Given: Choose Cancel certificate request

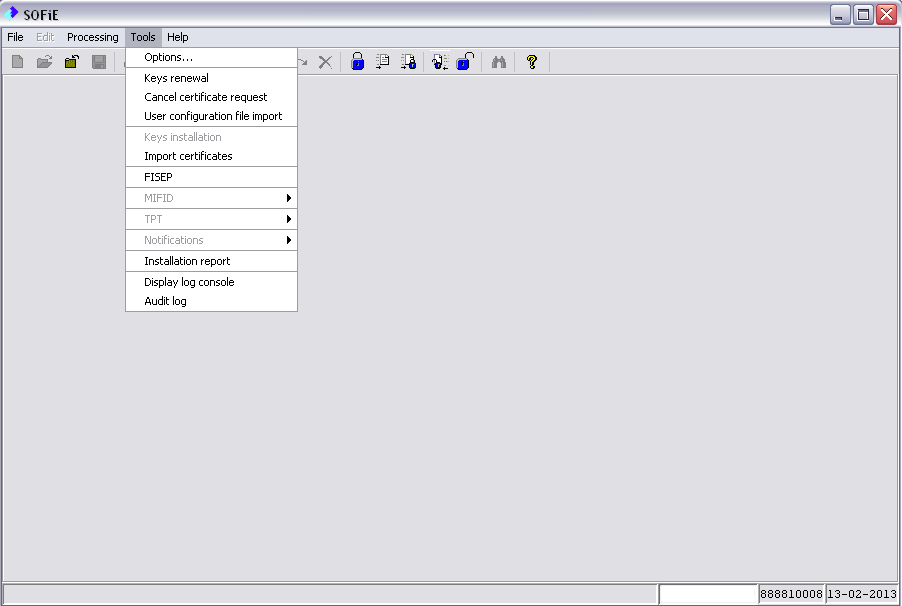Looking at the screenshot, I should [x=205, y=97].
